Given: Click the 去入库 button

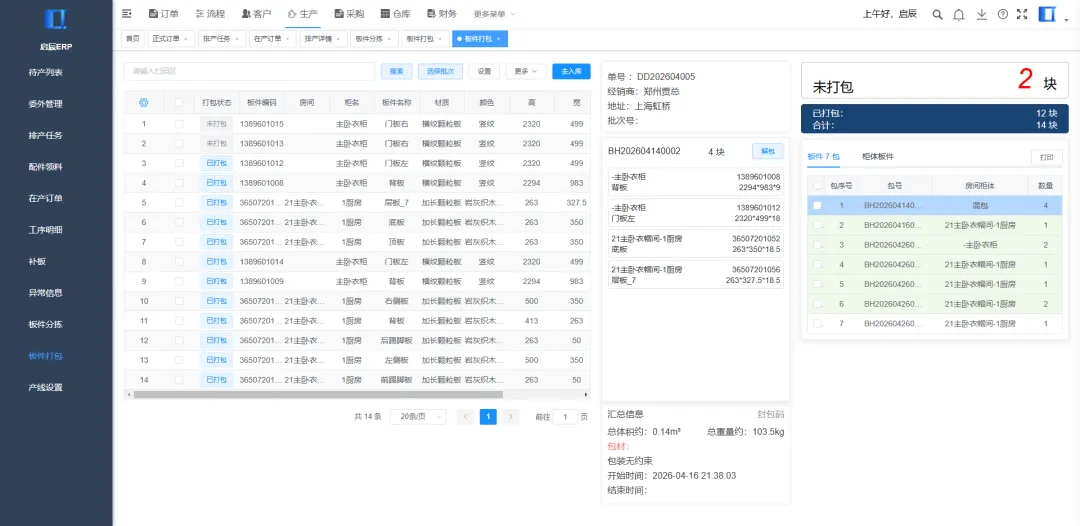Looking at the screenshot, I should point(571,71).
